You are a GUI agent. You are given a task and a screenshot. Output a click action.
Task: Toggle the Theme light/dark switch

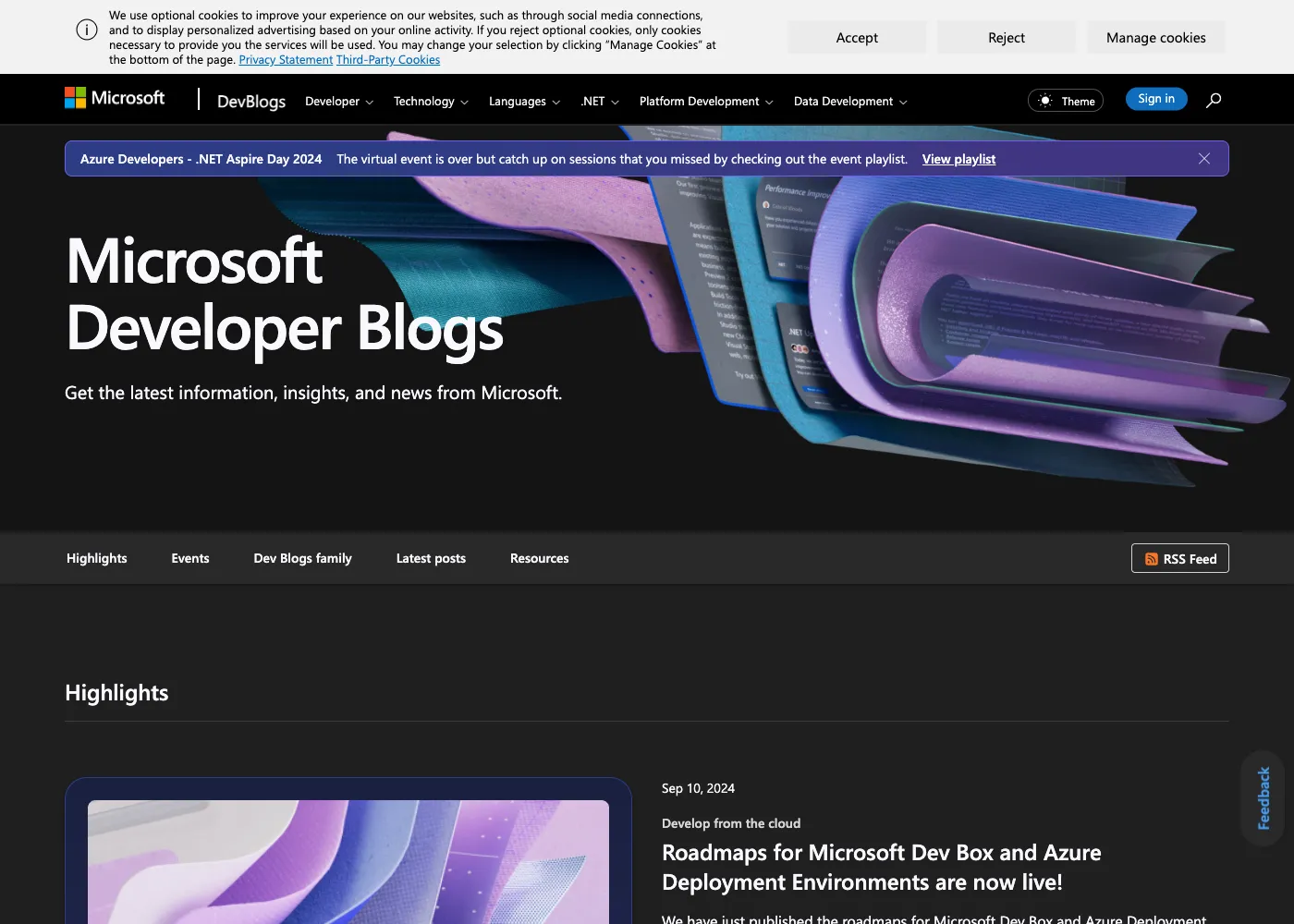coord(1066,101)
